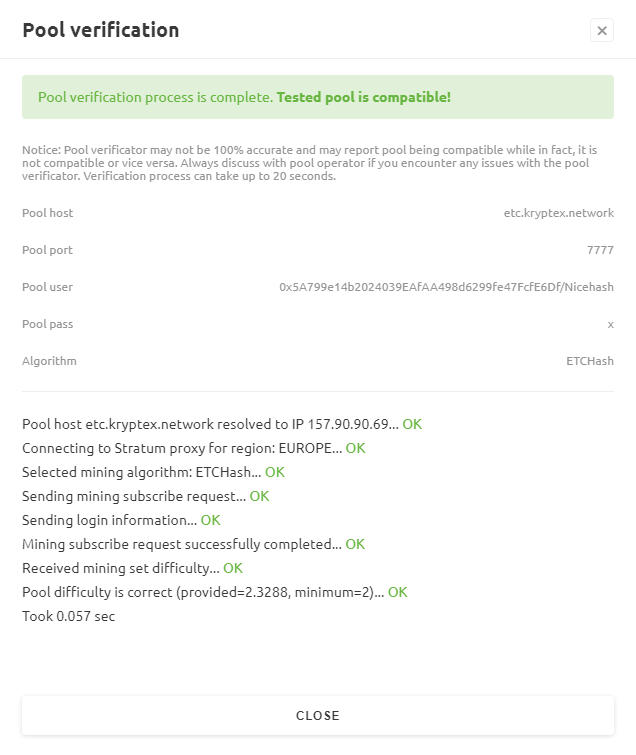Click the notice text about verificator accuracy
The width and height of the screenshot is (636, 755).
point(310,163)
